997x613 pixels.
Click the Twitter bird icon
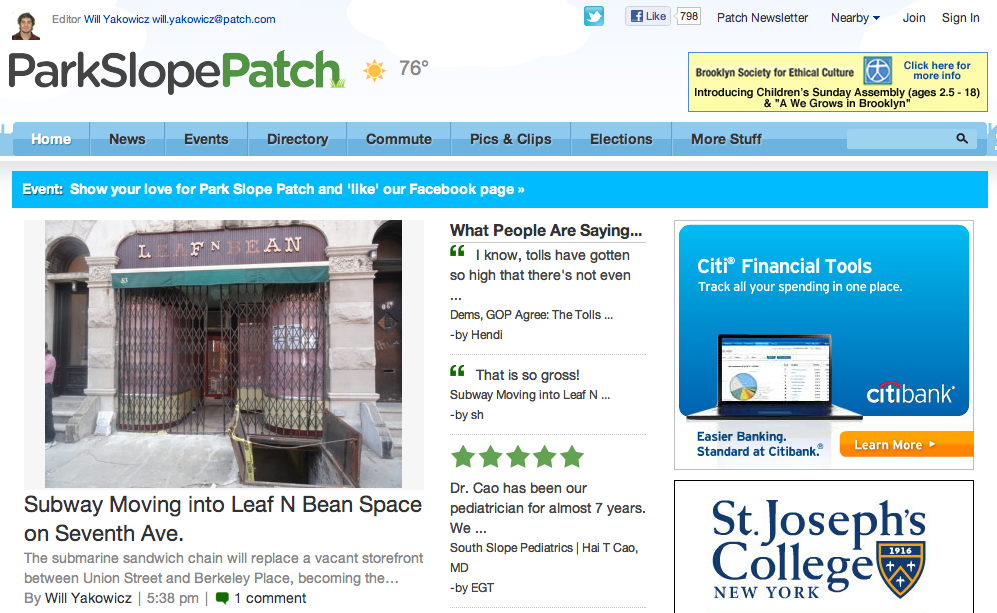594,17
